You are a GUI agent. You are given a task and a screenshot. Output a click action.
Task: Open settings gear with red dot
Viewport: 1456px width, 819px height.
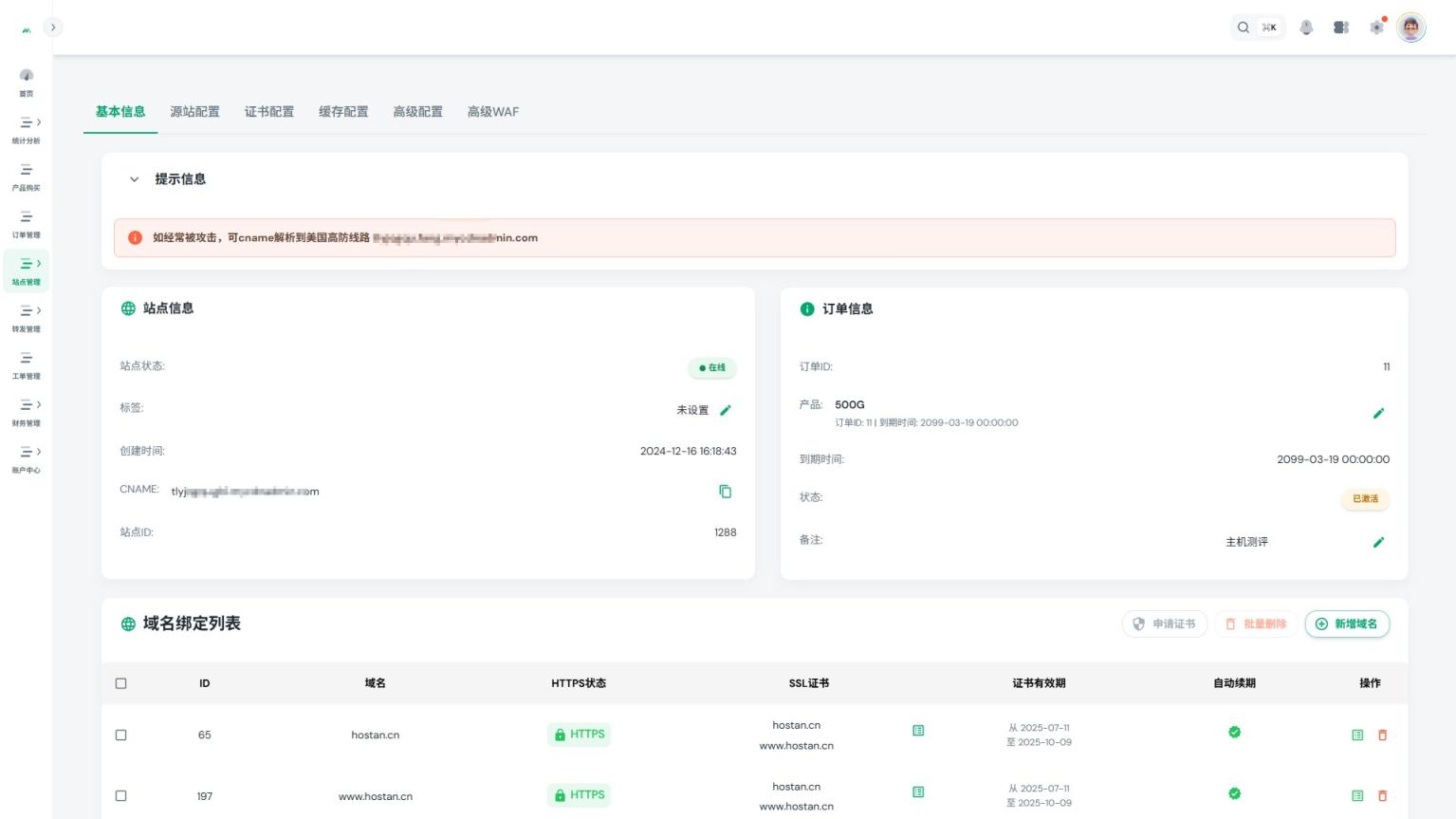(1376, 28)
